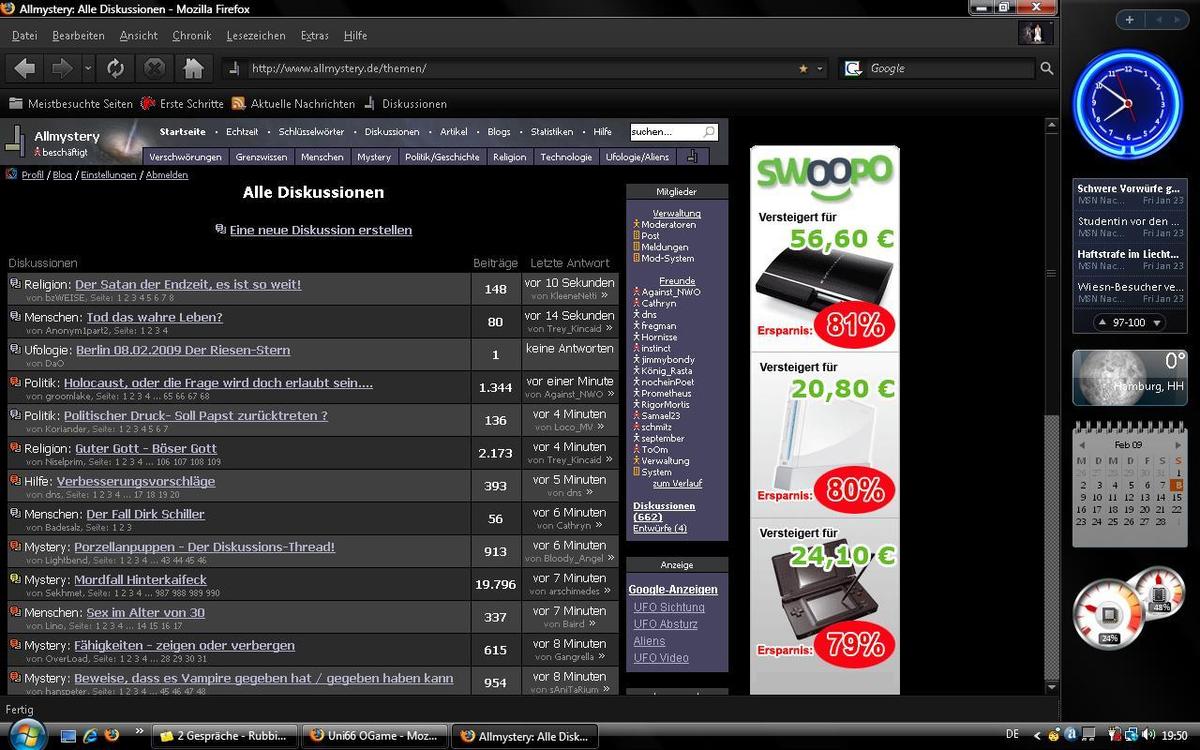Screen dimensions: 1200x750
Task: Reload the current page
Action: pyautogui.click(x=116, y=68)
